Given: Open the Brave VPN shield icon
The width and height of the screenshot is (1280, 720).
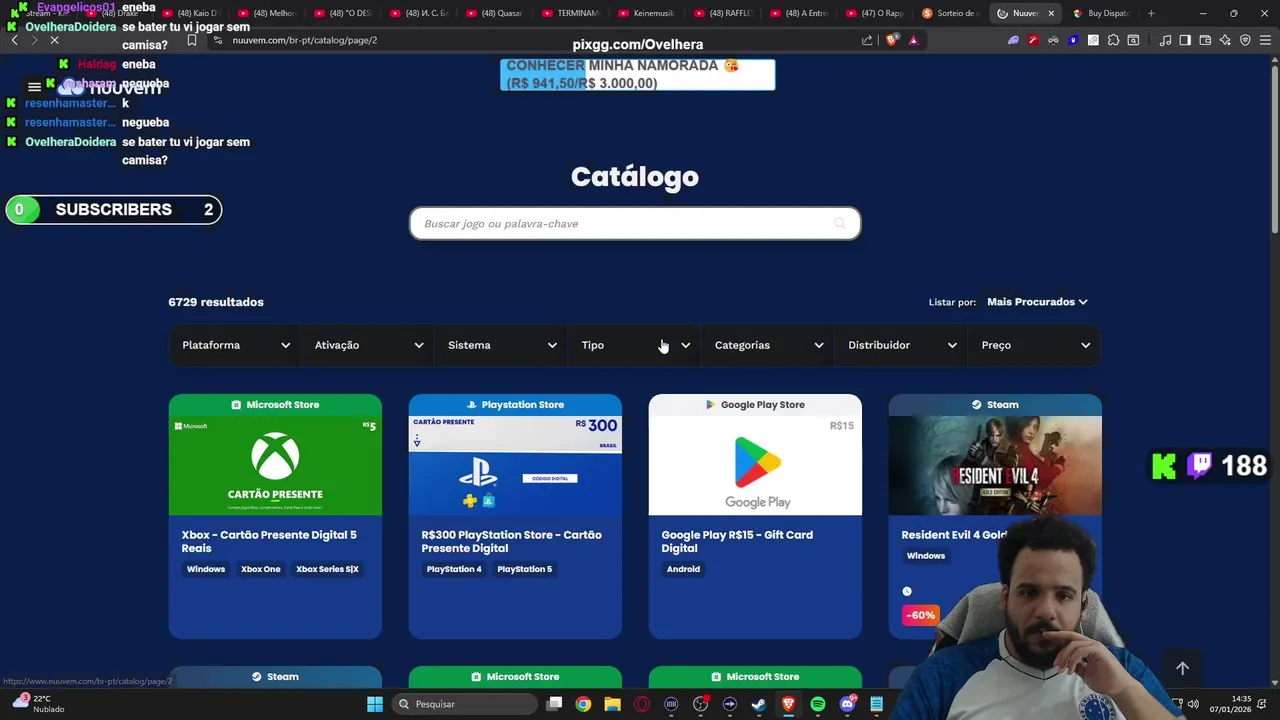Looking at the screenshot, I should click(x=1245, y=40).
